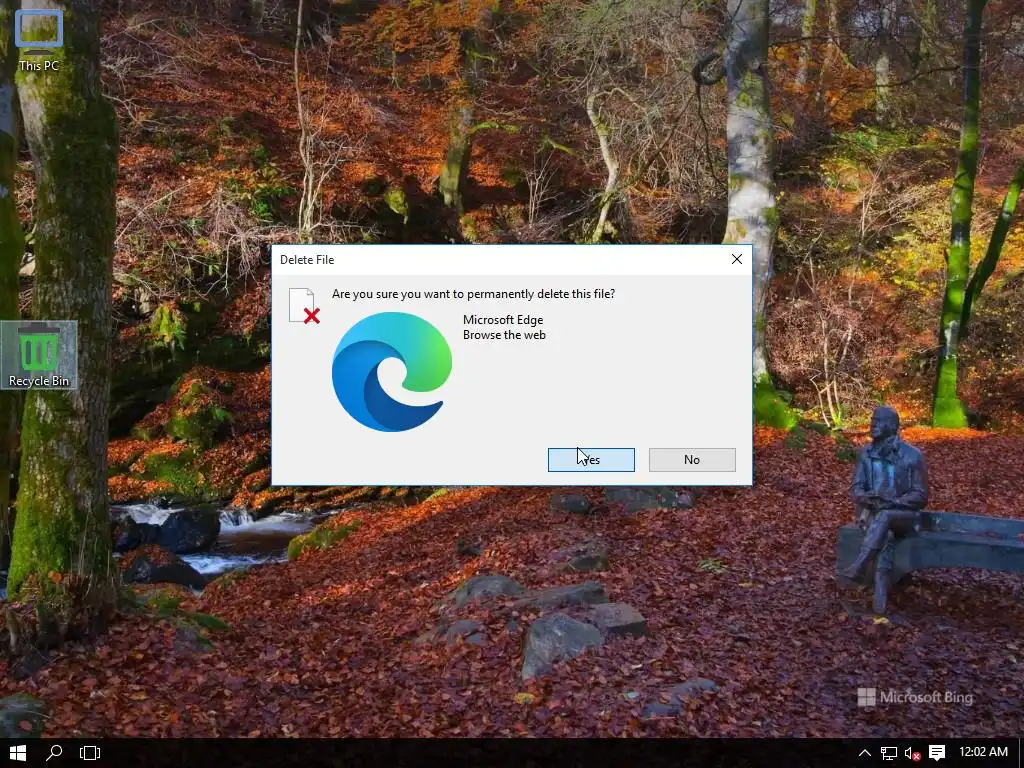Open the 12:02 AM clock flyout
This screenshot has height=768, width=1024.
coord(983,752)
